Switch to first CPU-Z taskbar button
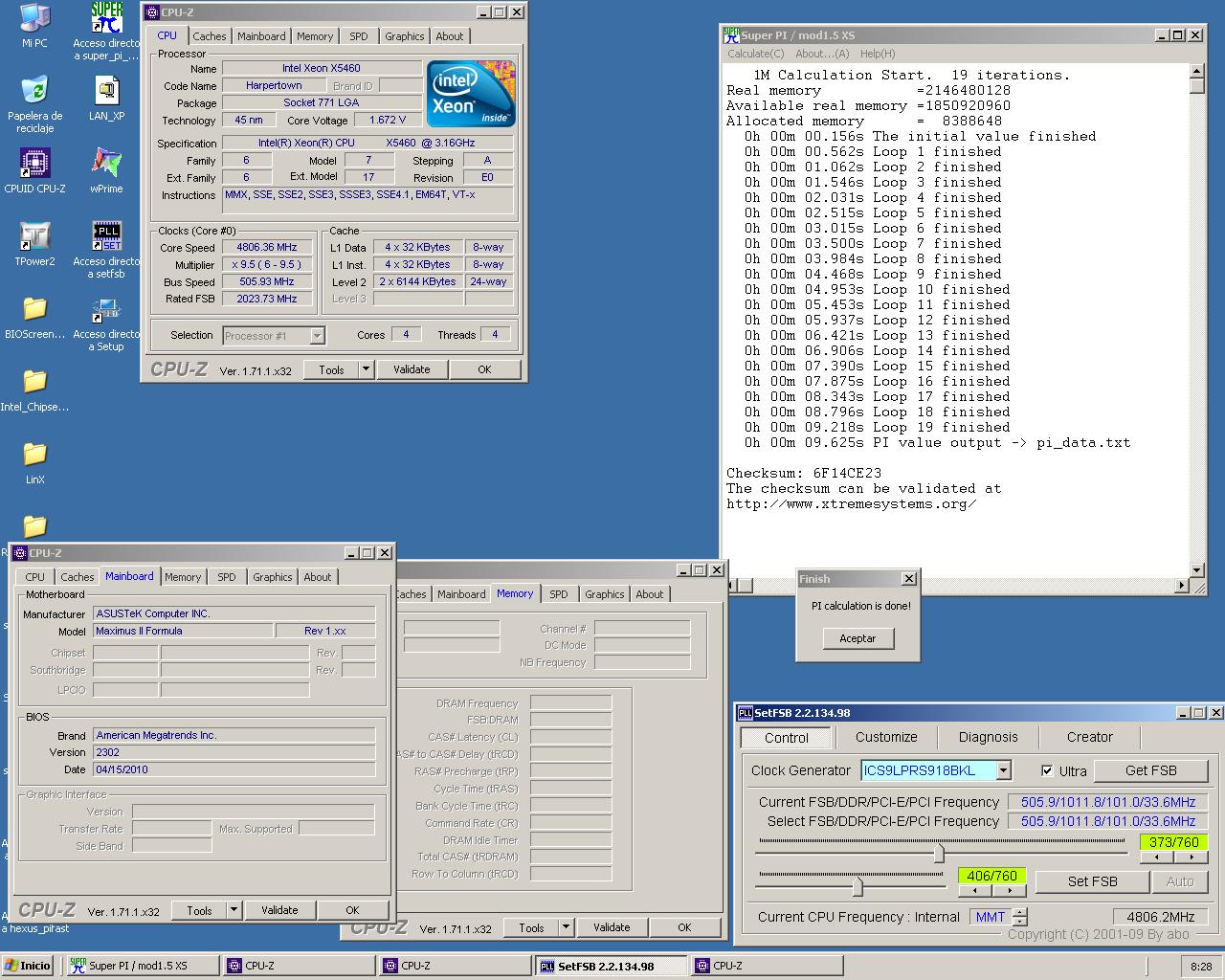The width and height of the screenshot is (1225, 980). pyautogui.click(x=300, y=966)
